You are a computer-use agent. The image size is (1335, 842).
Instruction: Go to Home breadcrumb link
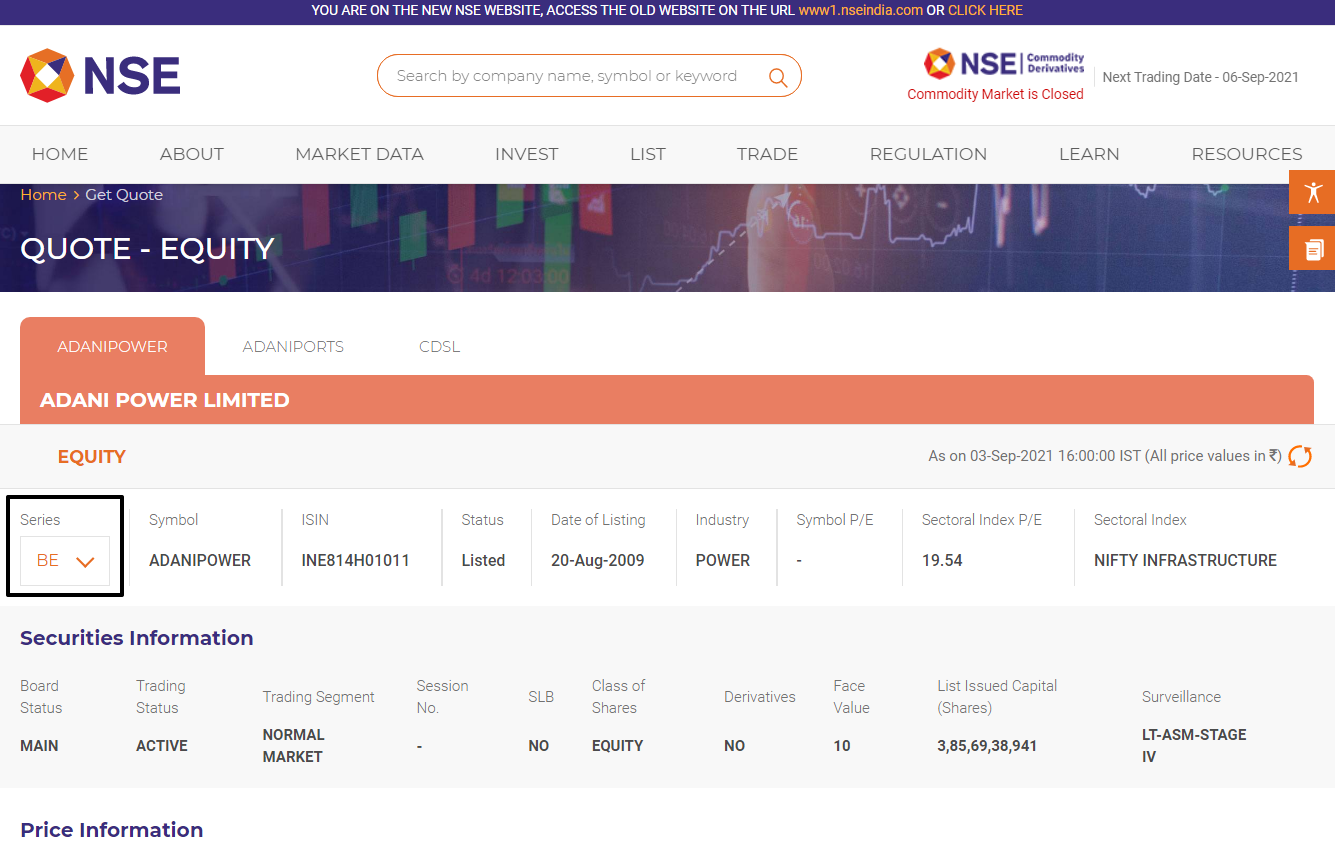pyautogui.click(x=43, y=194)
